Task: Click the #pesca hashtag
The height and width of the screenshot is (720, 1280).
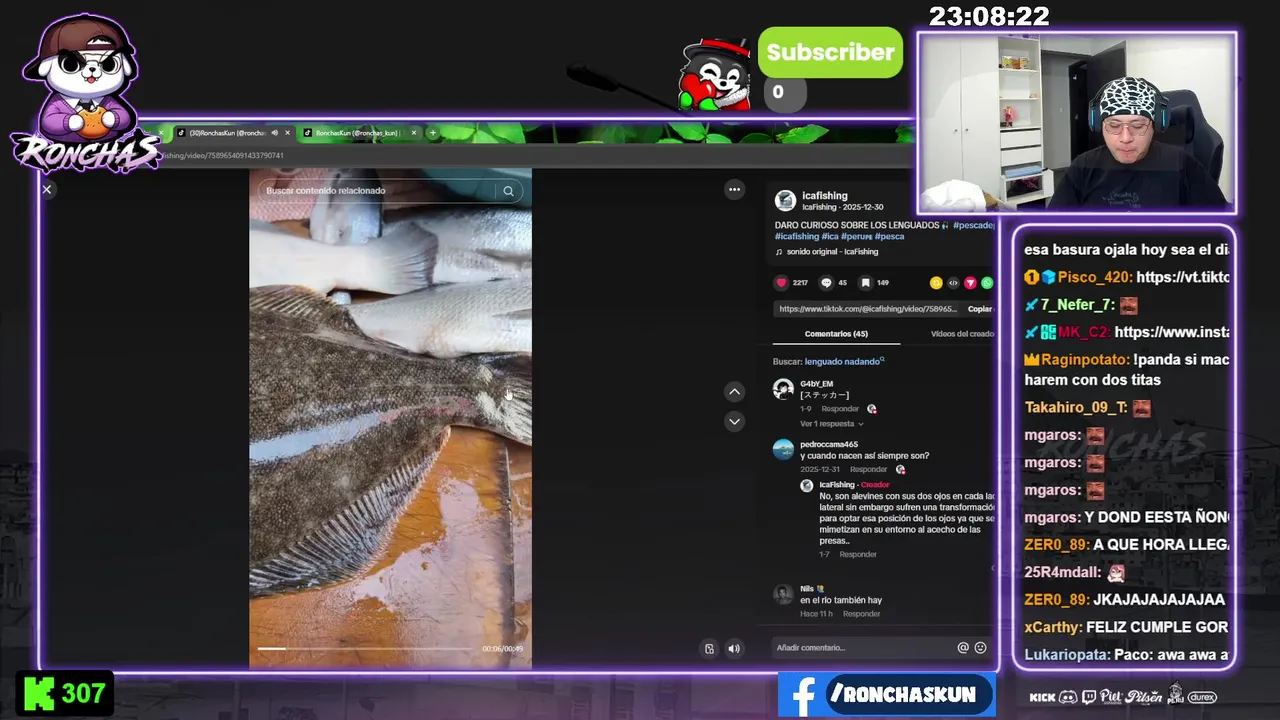Action: (x=890, y=236)
